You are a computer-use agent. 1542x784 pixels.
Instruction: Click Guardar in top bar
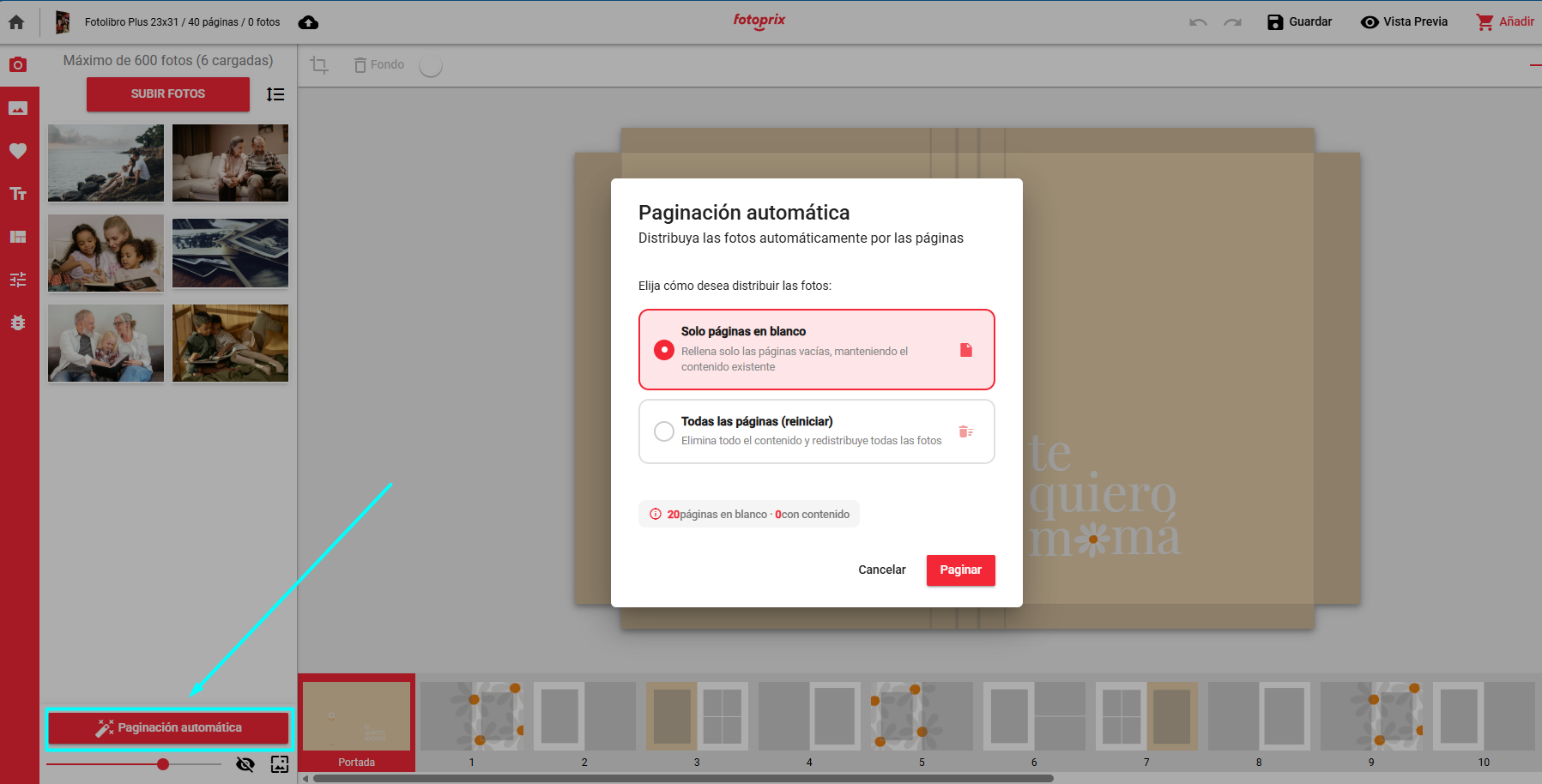[x=1299, y=22]
